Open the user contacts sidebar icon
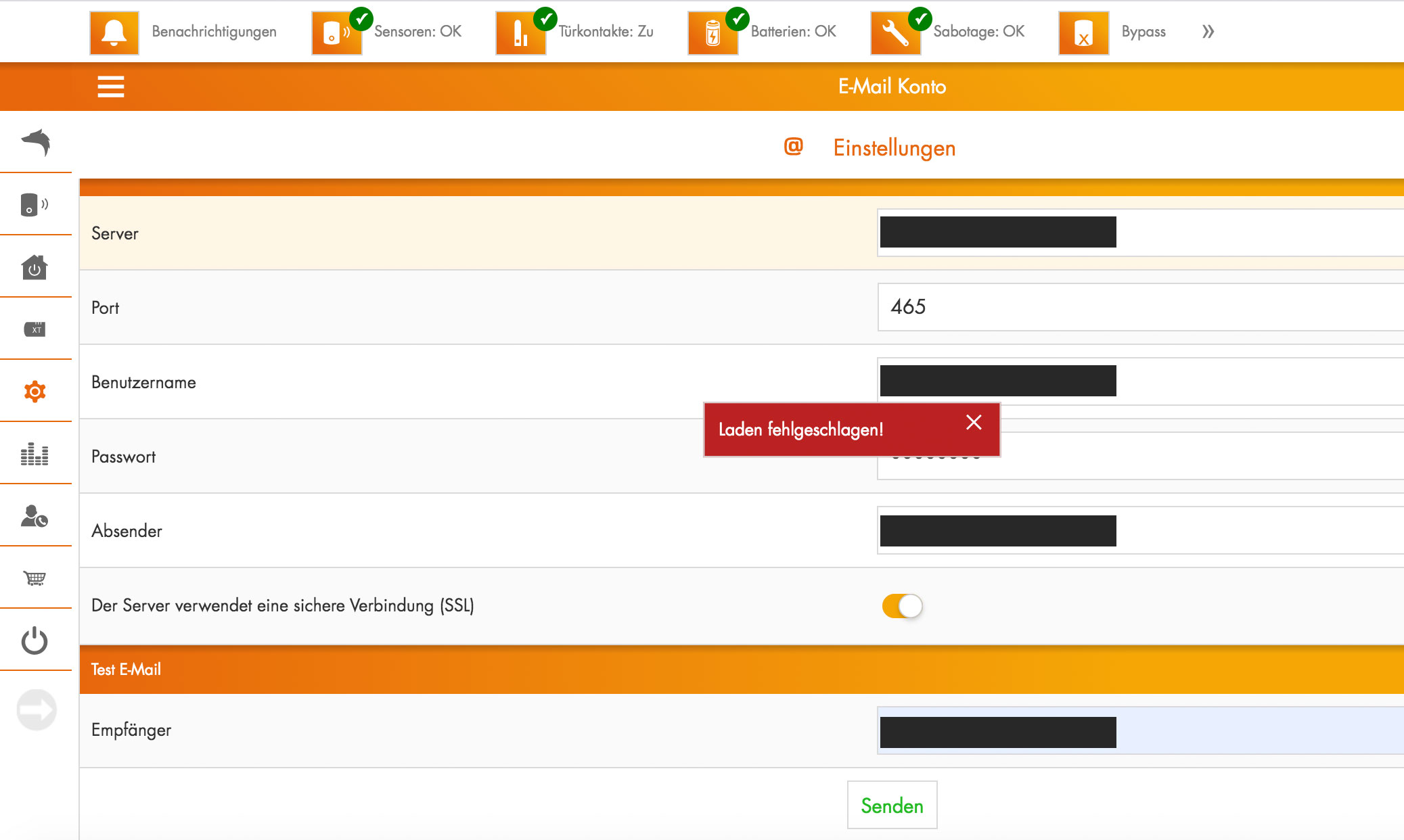The height and width of the screenshot is (840, 1404). 35,516
